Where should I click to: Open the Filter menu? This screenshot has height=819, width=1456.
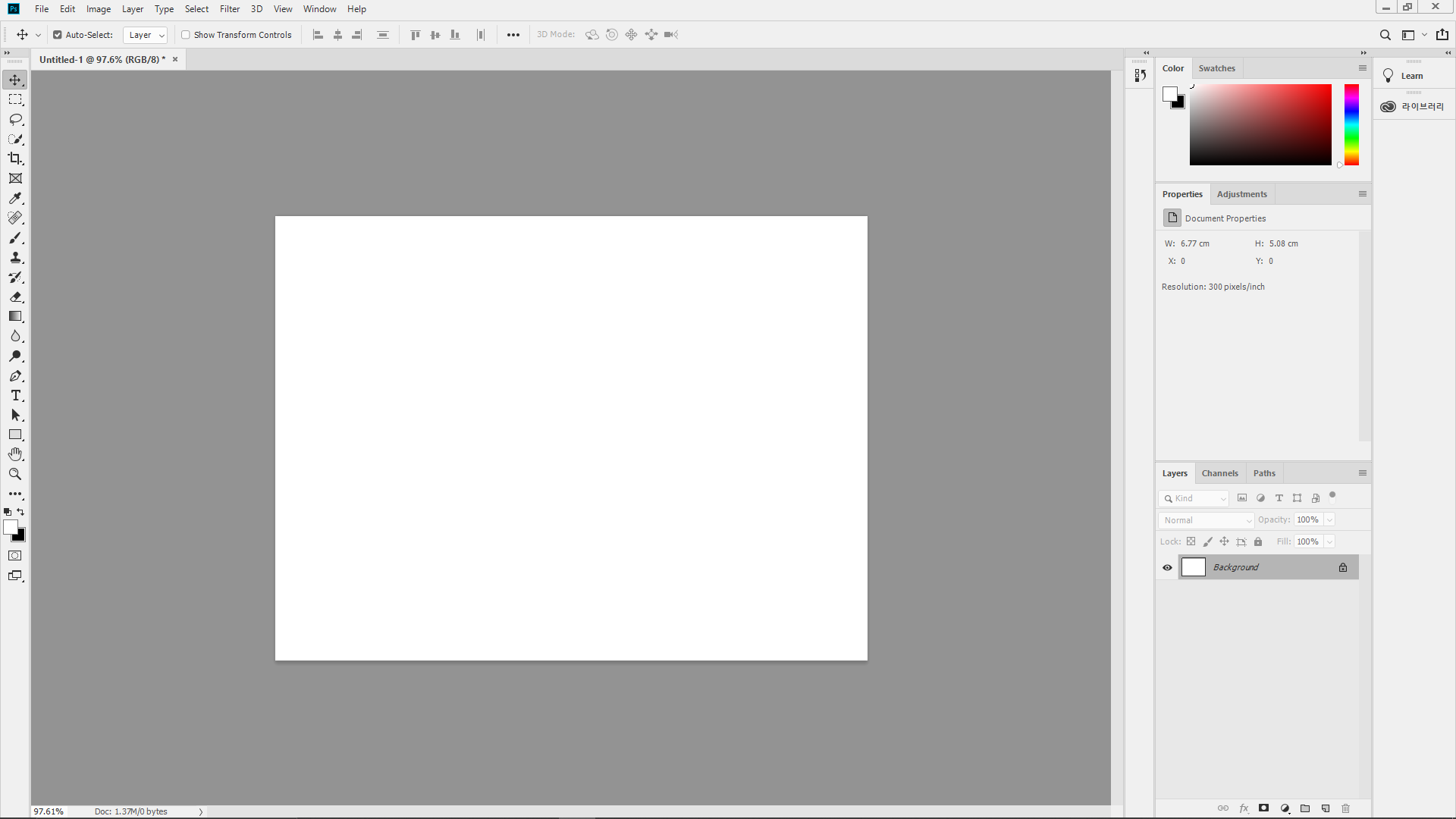[229, 9]
